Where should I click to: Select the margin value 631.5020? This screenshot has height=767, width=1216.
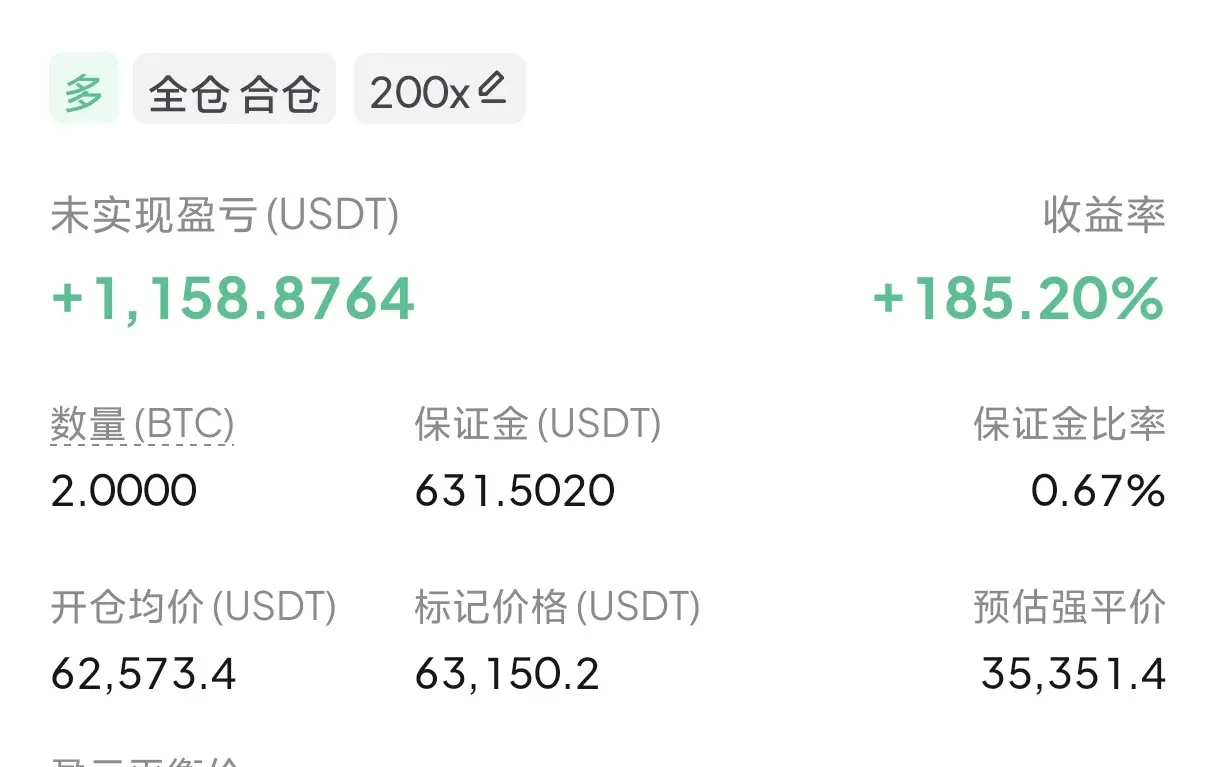pos(515,491)
